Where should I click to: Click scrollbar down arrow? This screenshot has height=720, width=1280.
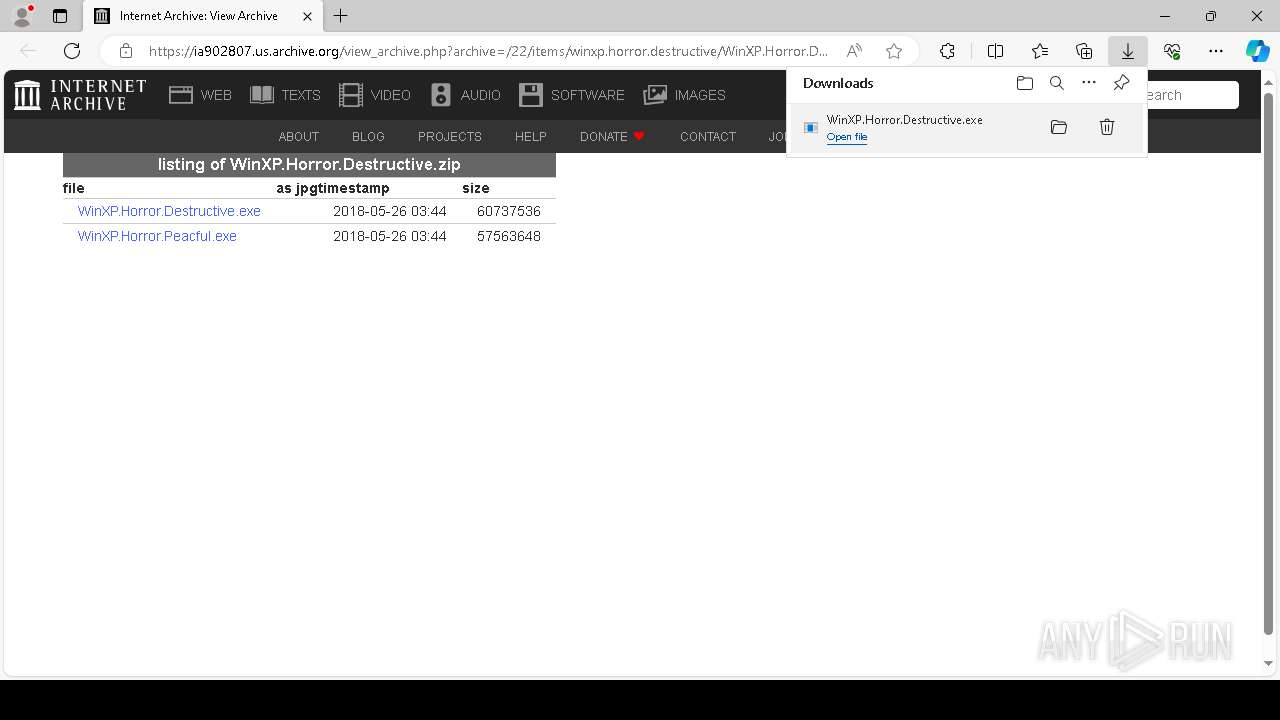1269,663
